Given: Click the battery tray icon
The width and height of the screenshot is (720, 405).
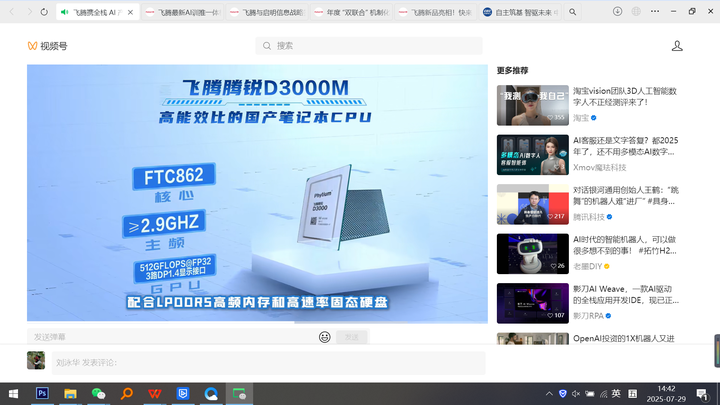Looking at the screenshot, I should [590, 394].
